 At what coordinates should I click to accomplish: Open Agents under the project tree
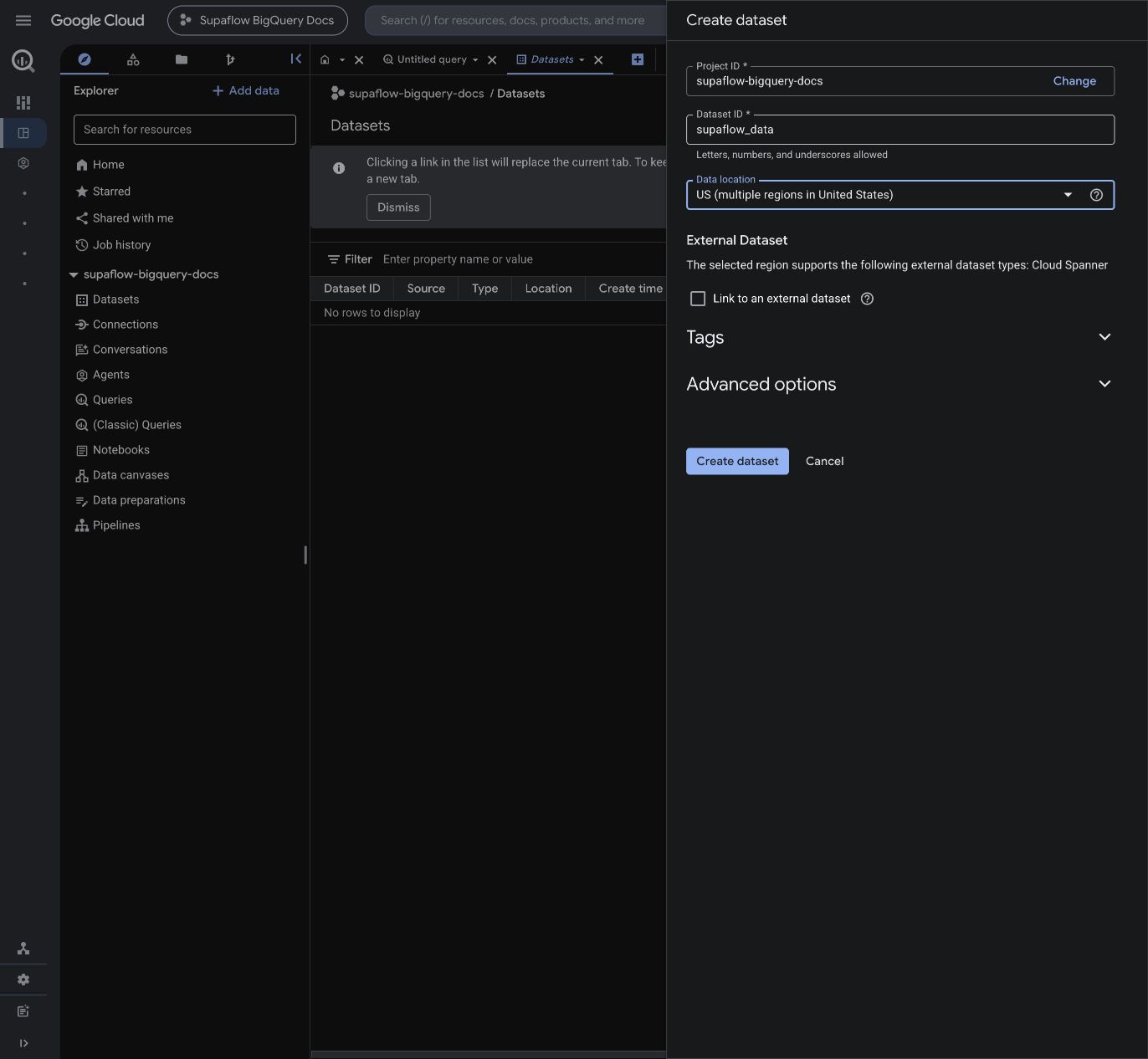[x=110, y=375]
